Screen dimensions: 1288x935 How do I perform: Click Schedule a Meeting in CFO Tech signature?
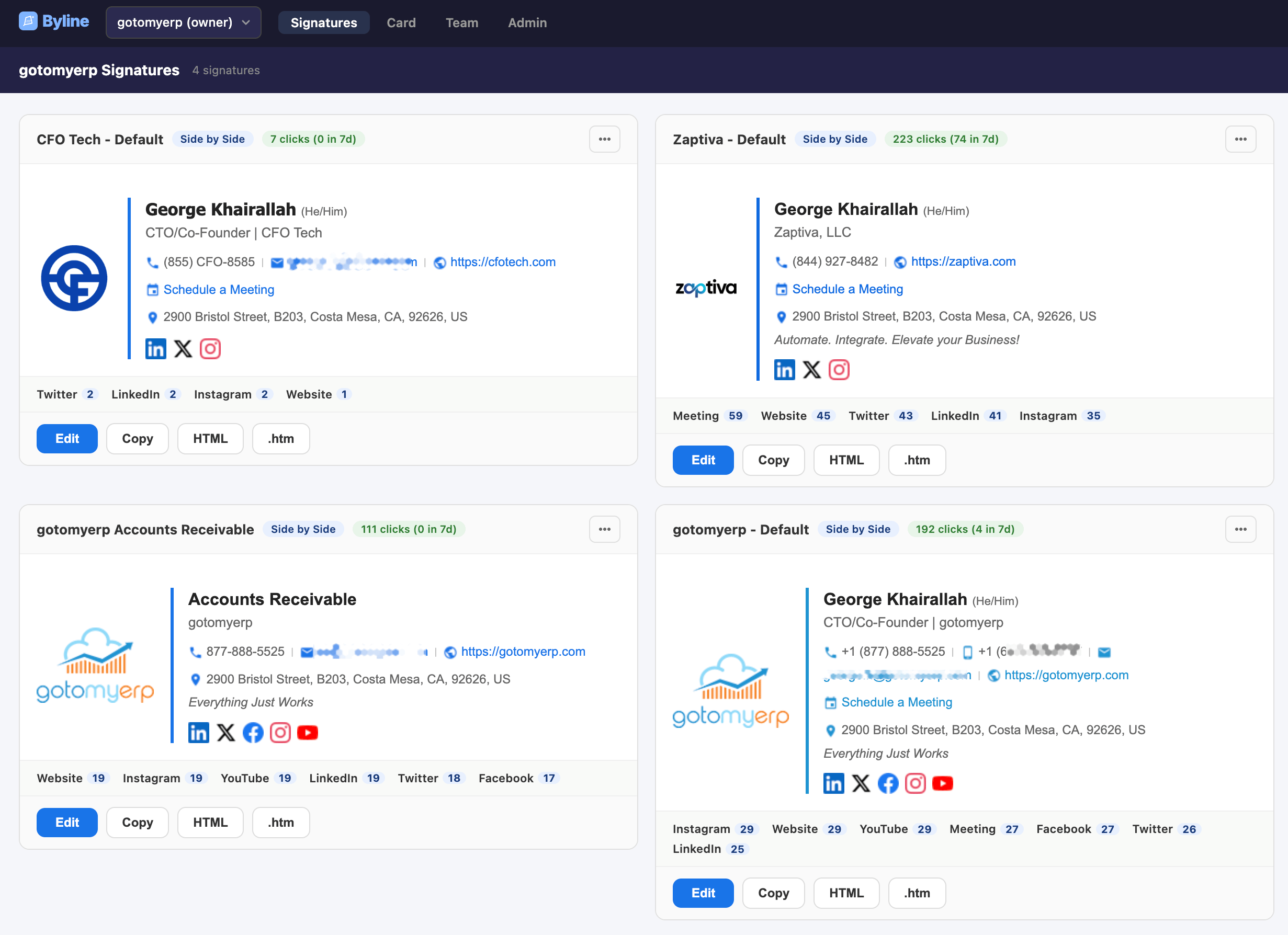219,290
